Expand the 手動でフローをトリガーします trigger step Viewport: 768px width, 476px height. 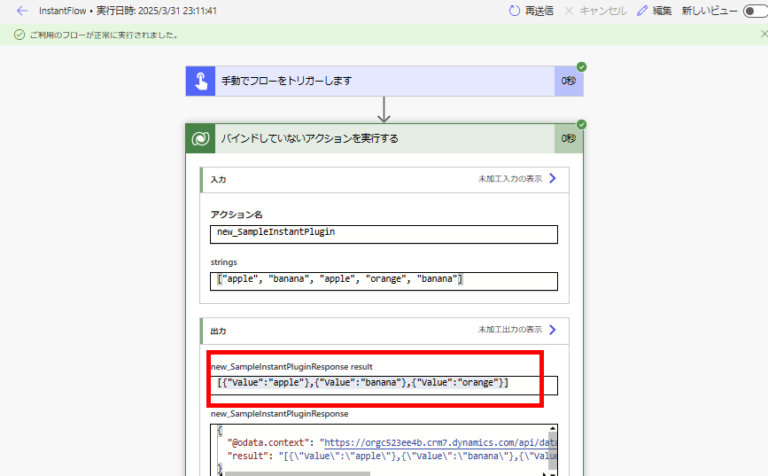pyautogui.click(x=380, y=81)
